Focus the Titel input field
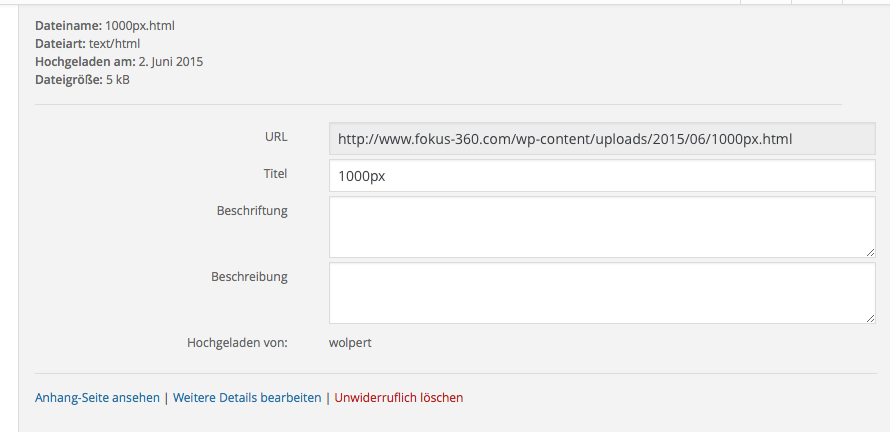 click(601, 175)
